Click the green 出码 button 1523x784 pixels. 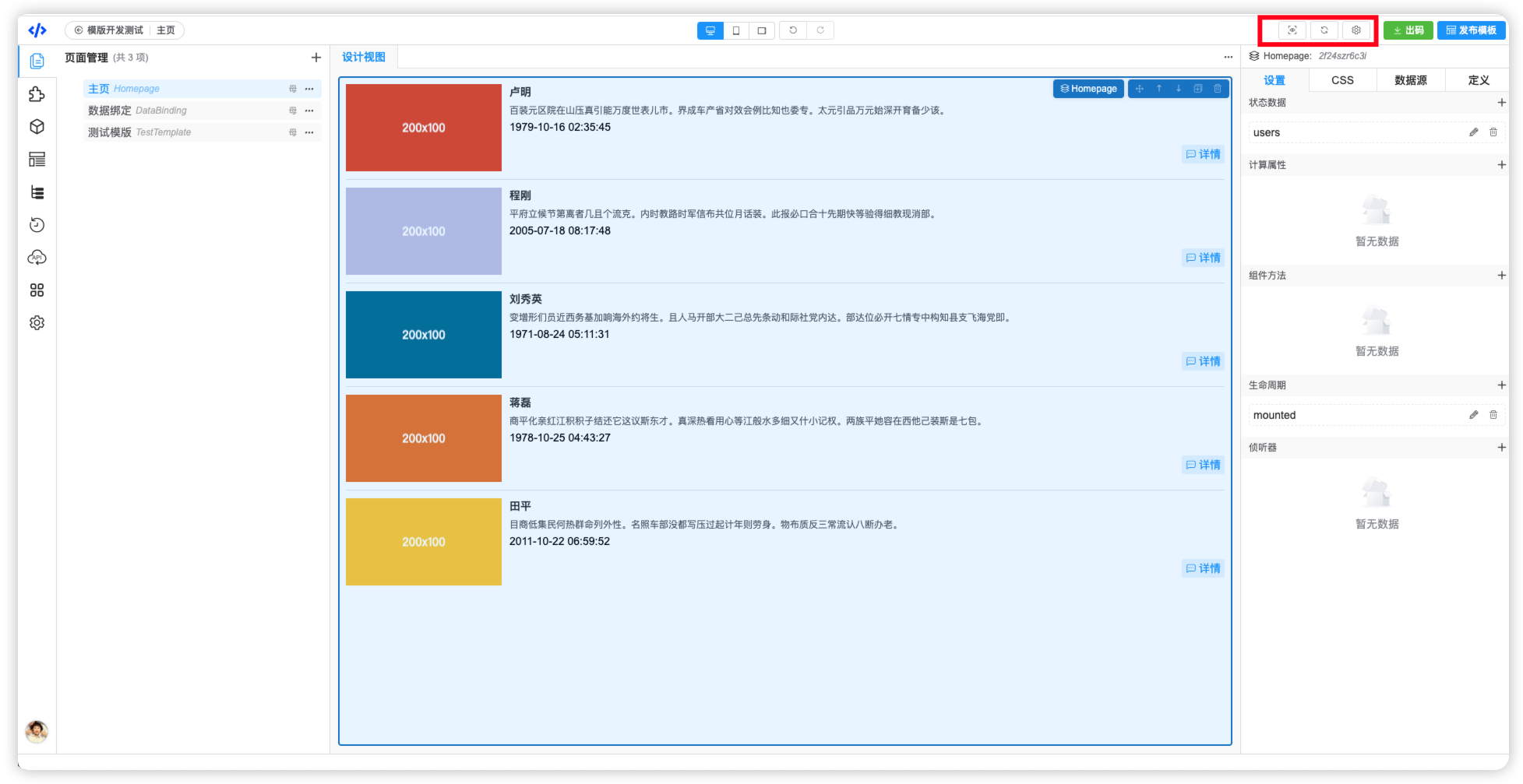pyautogui.click(x=1408, y=30)
